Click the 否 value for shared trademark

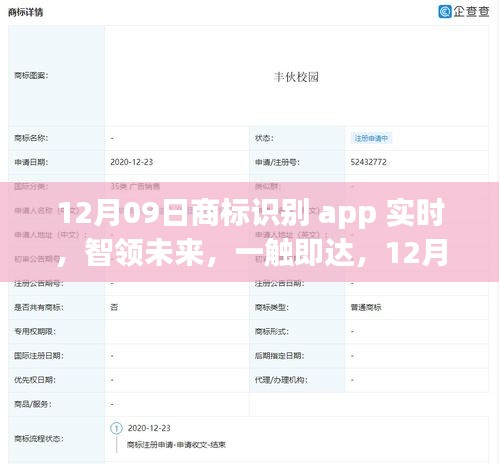click(x=114, y=307)
